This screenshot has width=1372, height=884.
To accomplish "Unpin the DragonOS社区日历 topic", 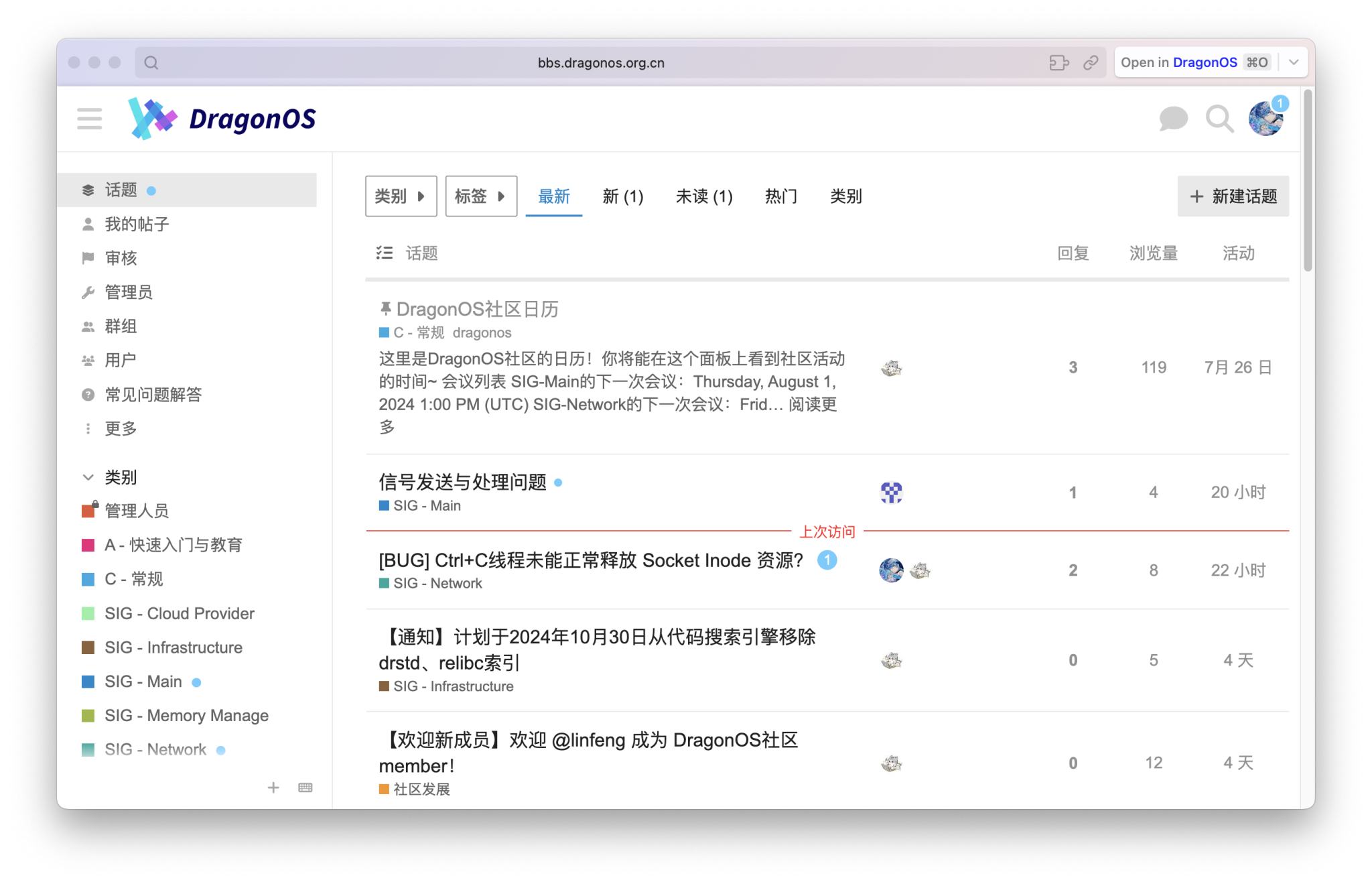I will (x=385, y=308).
